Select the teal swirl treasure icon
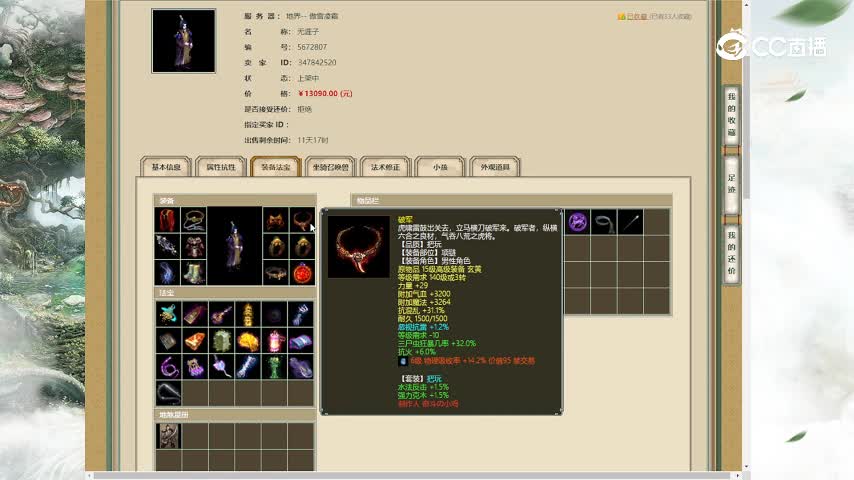 pyautogui.click(x=168, y=314)
